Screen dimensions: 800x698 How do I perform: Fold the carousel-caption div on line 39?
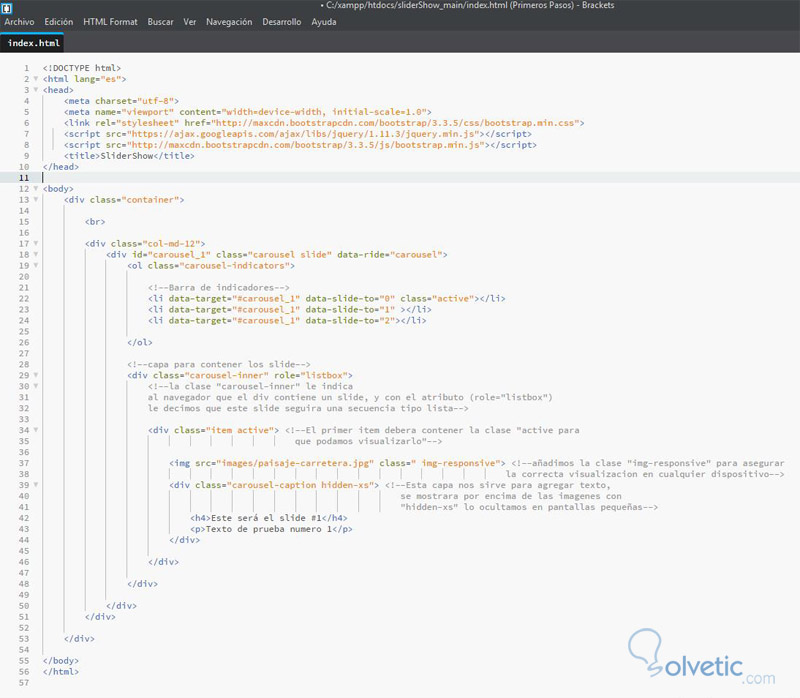coord(34,485)
